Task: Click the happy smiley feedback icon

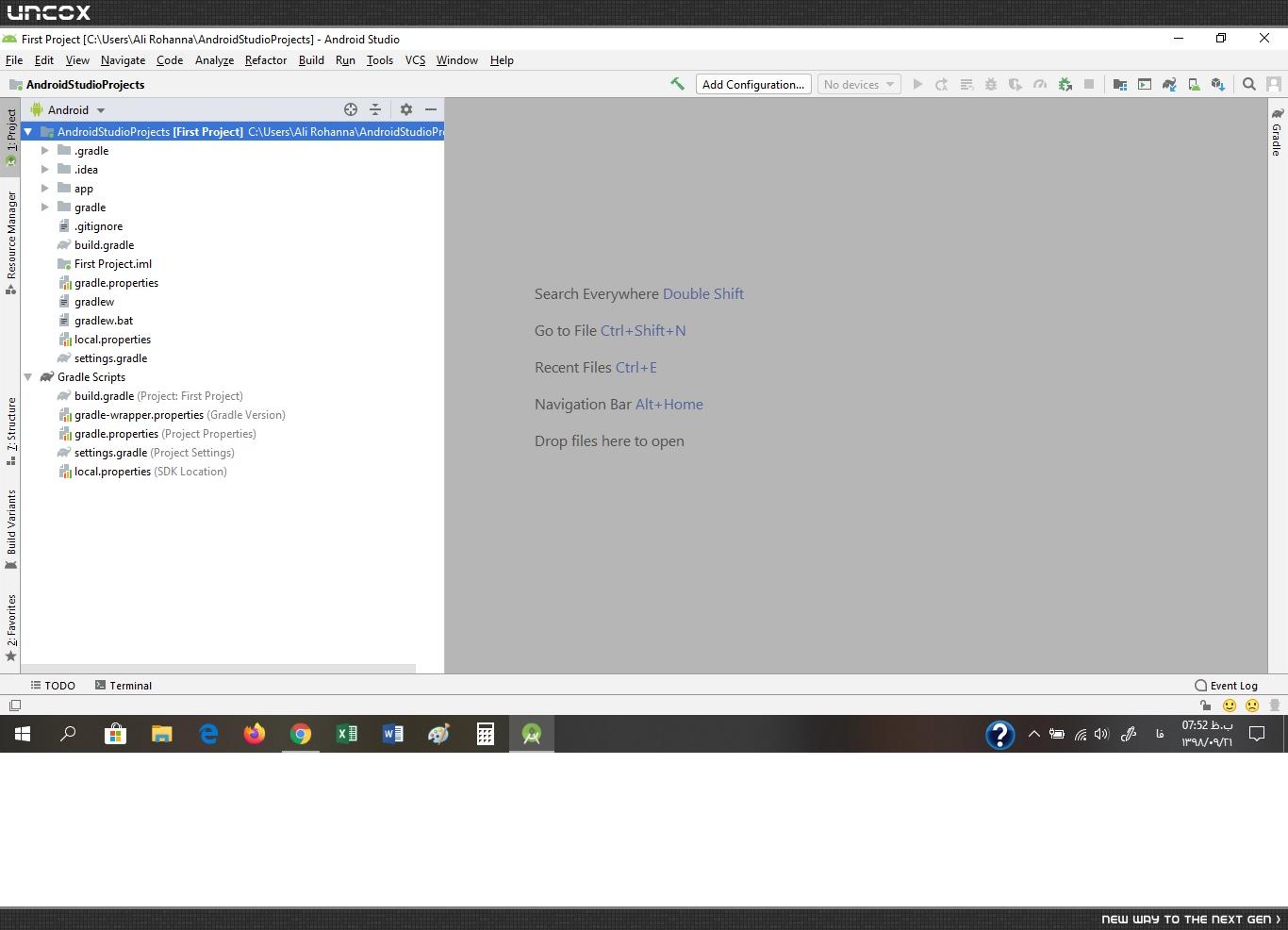Action: point(1230,705)
